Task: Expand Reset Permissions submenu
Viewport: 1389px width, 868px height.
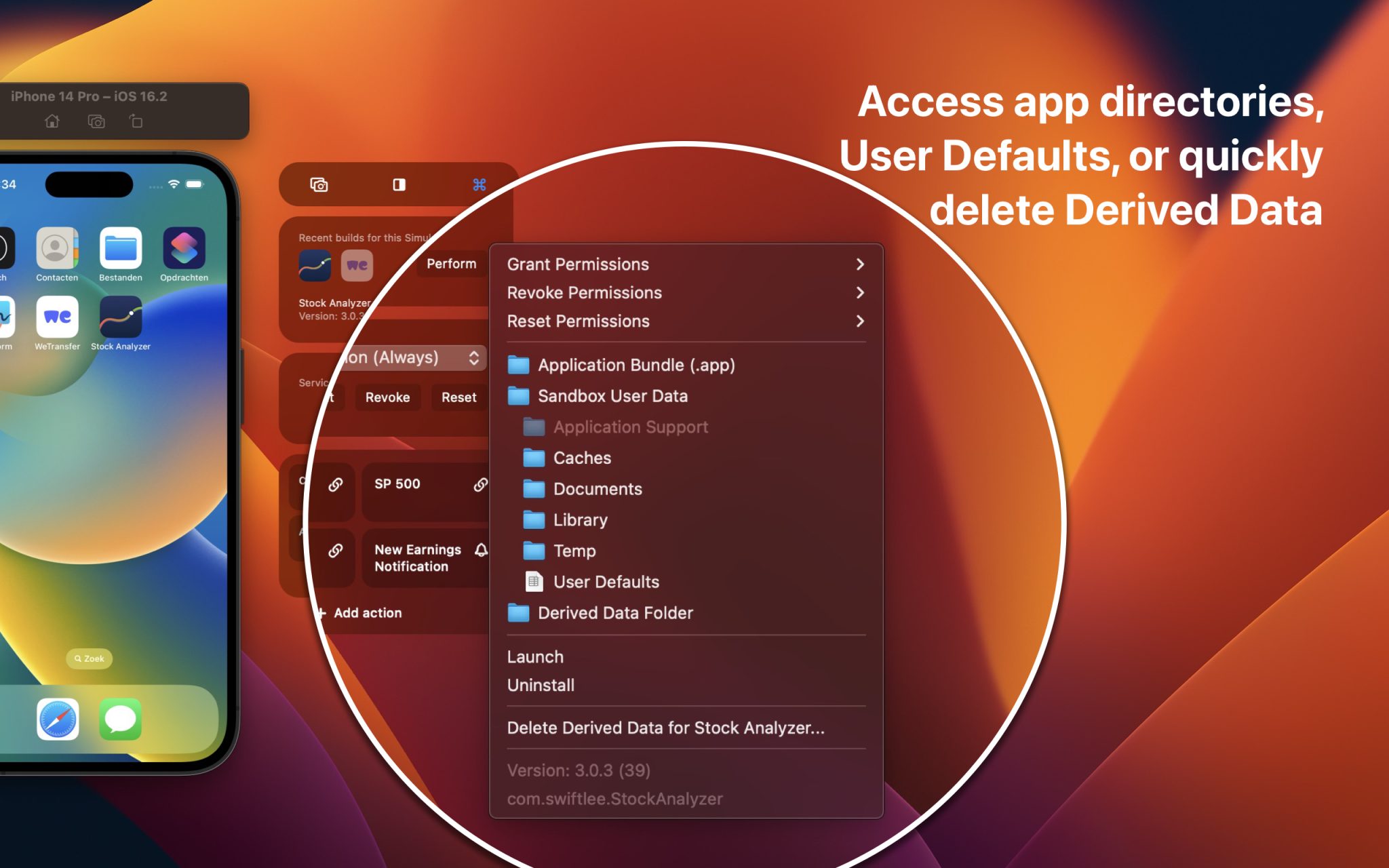Action: [x=686, y=321]
